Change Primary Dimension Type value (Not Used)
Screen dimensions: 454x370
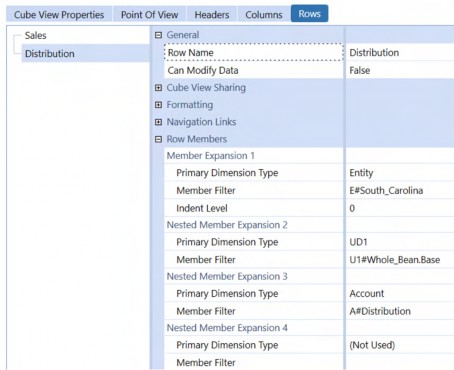tap(400, 345)
